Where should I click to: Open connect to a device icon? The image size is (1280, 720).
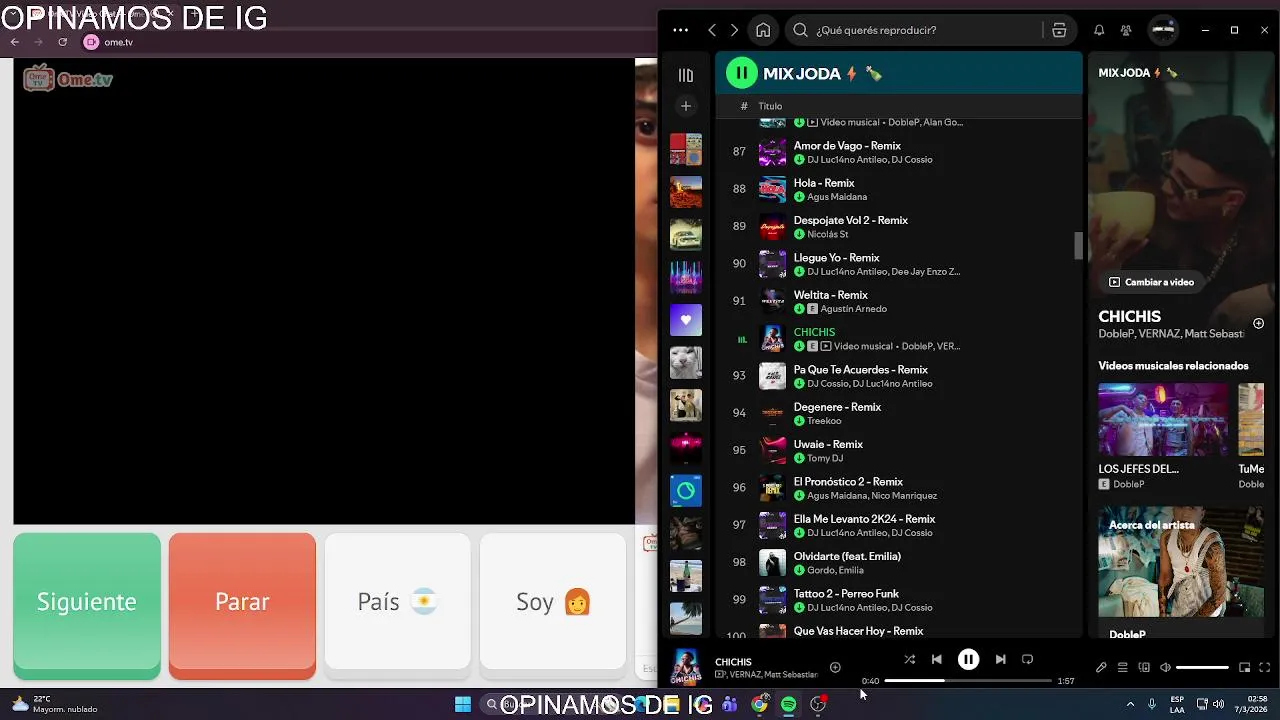pyautogui.click(x=1144, y=667)
